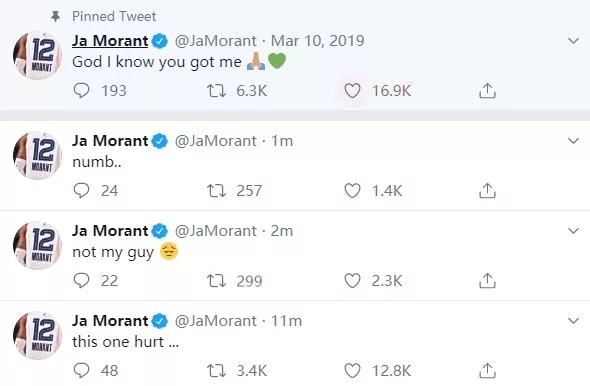Share the pinned tweet from Mar 10, 2019
The image size is (590, 386).
(487, 91)
